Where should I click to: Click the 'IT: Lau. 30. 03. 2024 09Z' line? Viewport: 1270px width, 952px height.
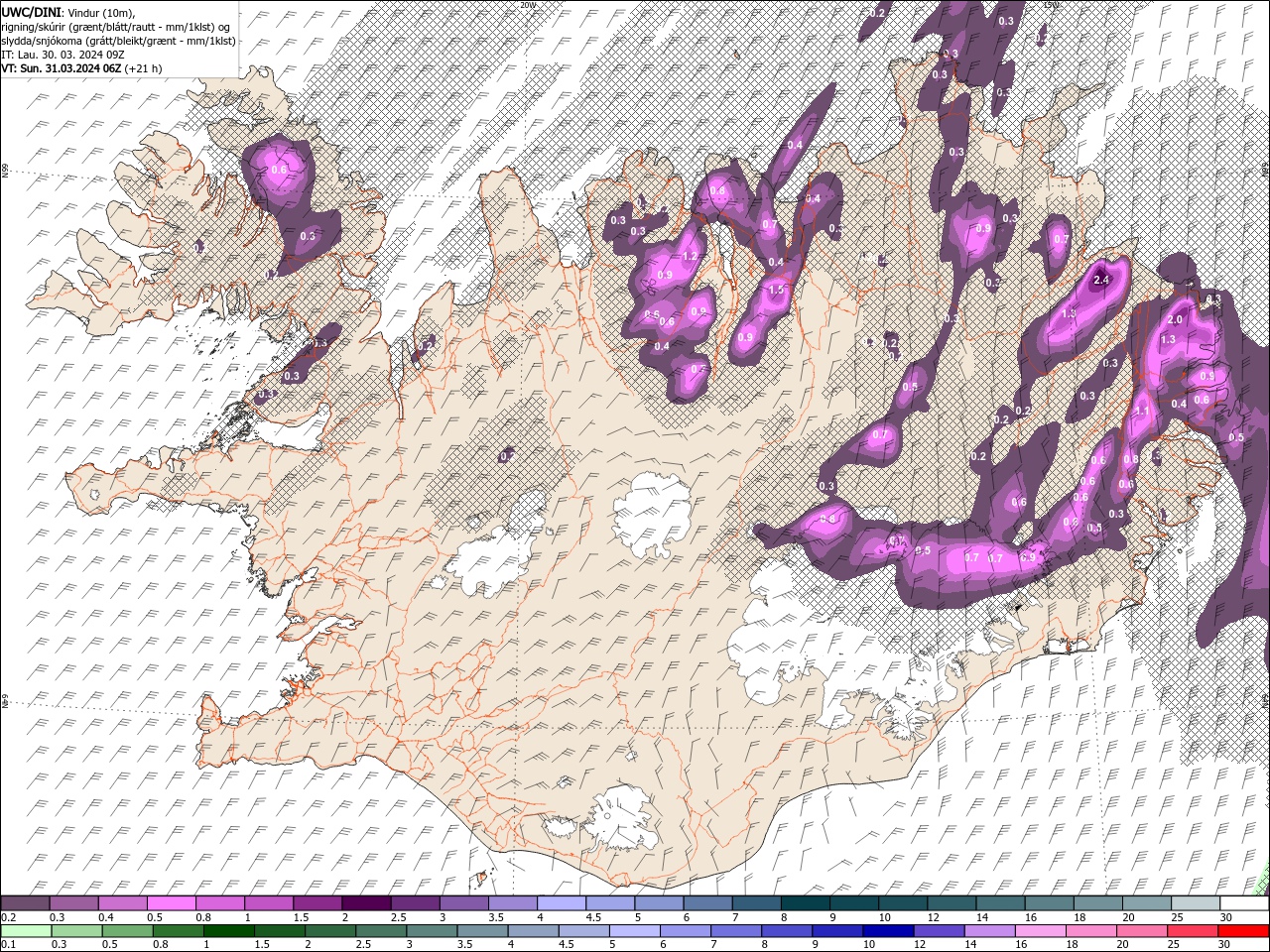pos(63,55)
